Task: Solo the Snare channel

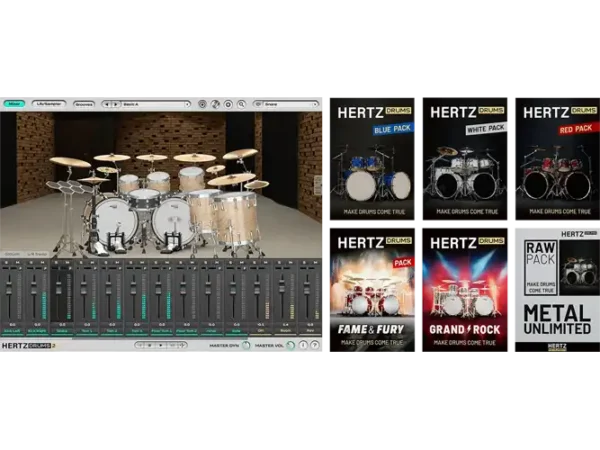Action: (x=56, y=262)
